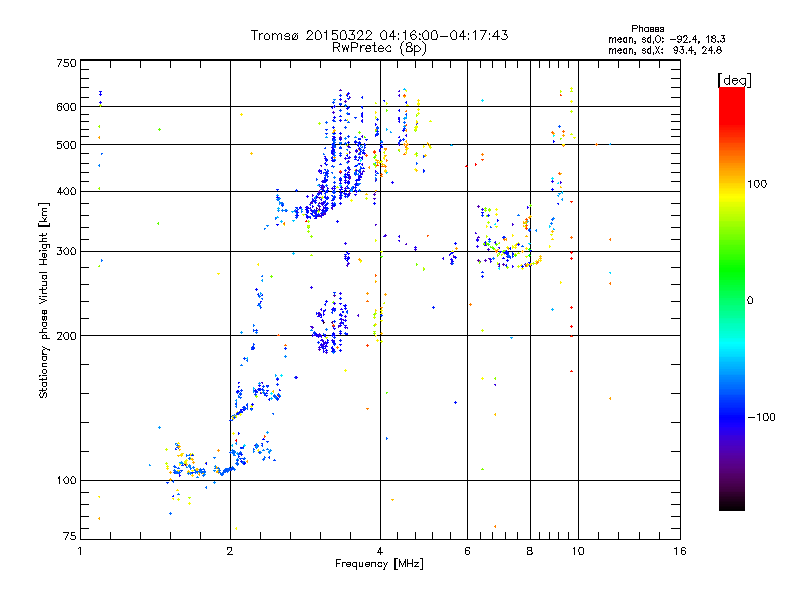Image resolution: width=800 pixels, height=600 pixels.
Task: Click the colorbar label '100'
Action: click(x=757, y=184)
